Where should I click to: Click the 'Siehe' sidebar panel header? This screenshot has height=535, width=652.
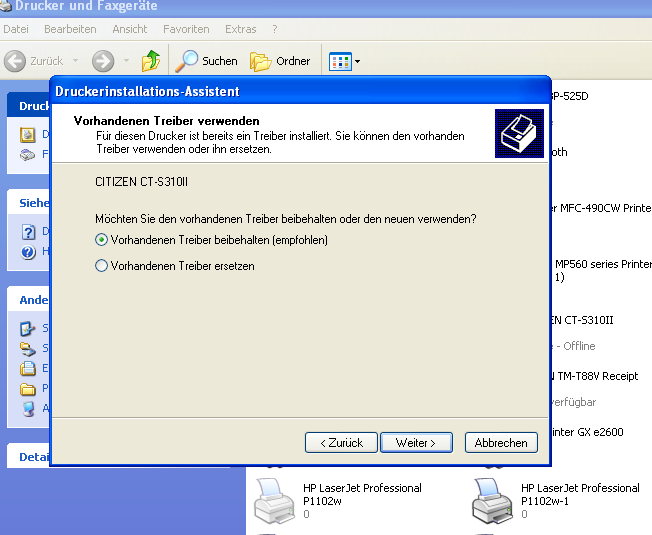click(x=28, y=203)
